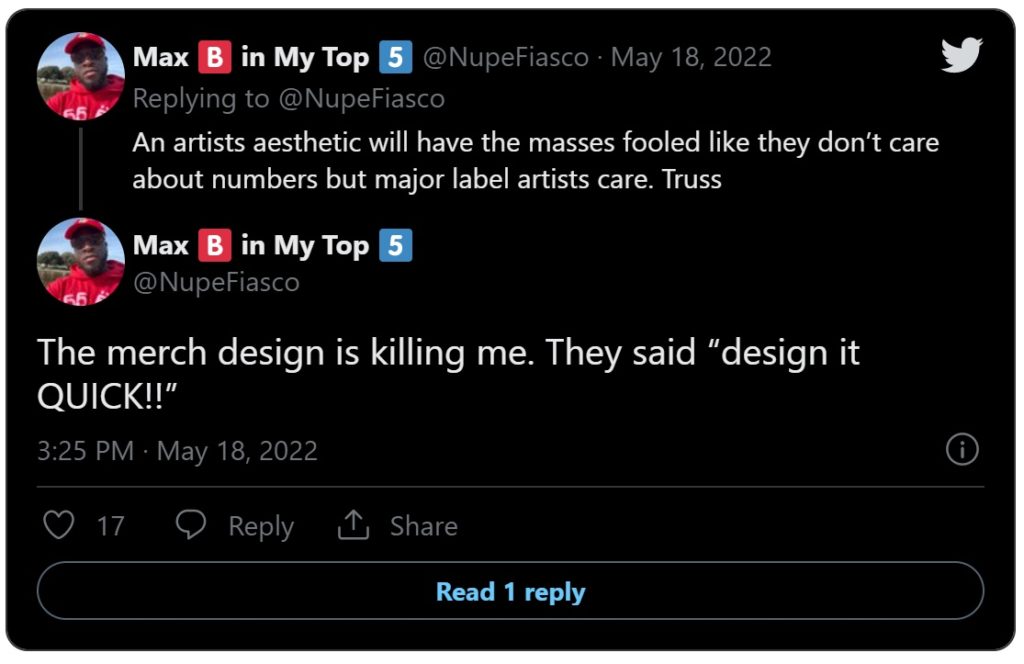Open the May 18, 2022 date link
Viewport: 1024px width, 664px height.
[x=691, y=58]
